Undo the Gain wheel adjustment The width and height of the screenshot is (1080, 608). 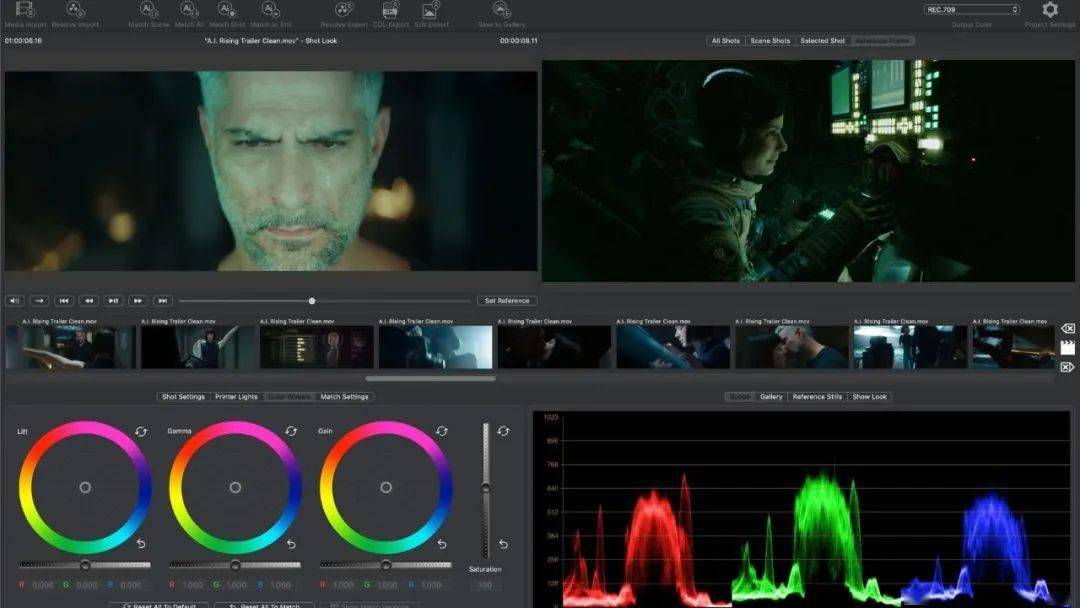443,544
